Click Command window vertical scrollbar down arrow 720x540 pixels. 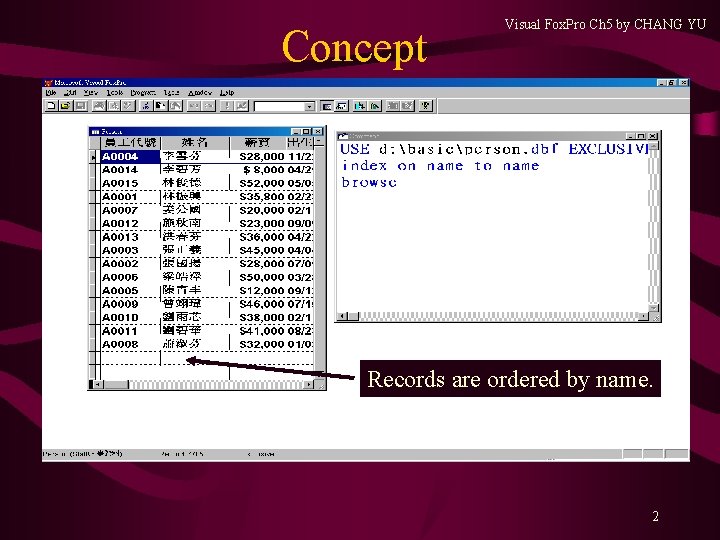653,308
